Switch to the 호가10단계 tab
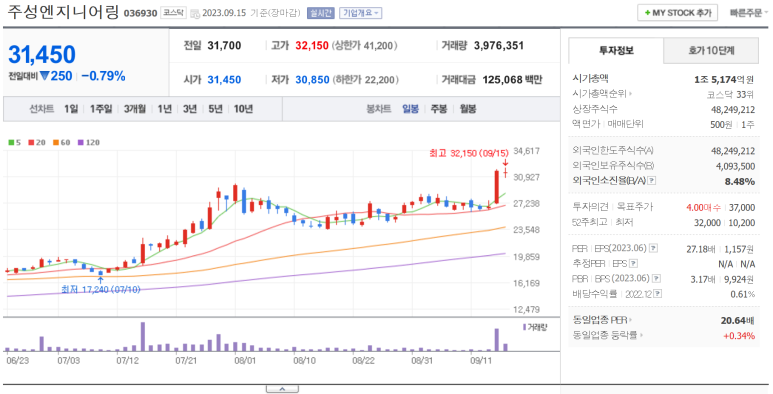This screenshot has height=394, width=773. point(711,50)
